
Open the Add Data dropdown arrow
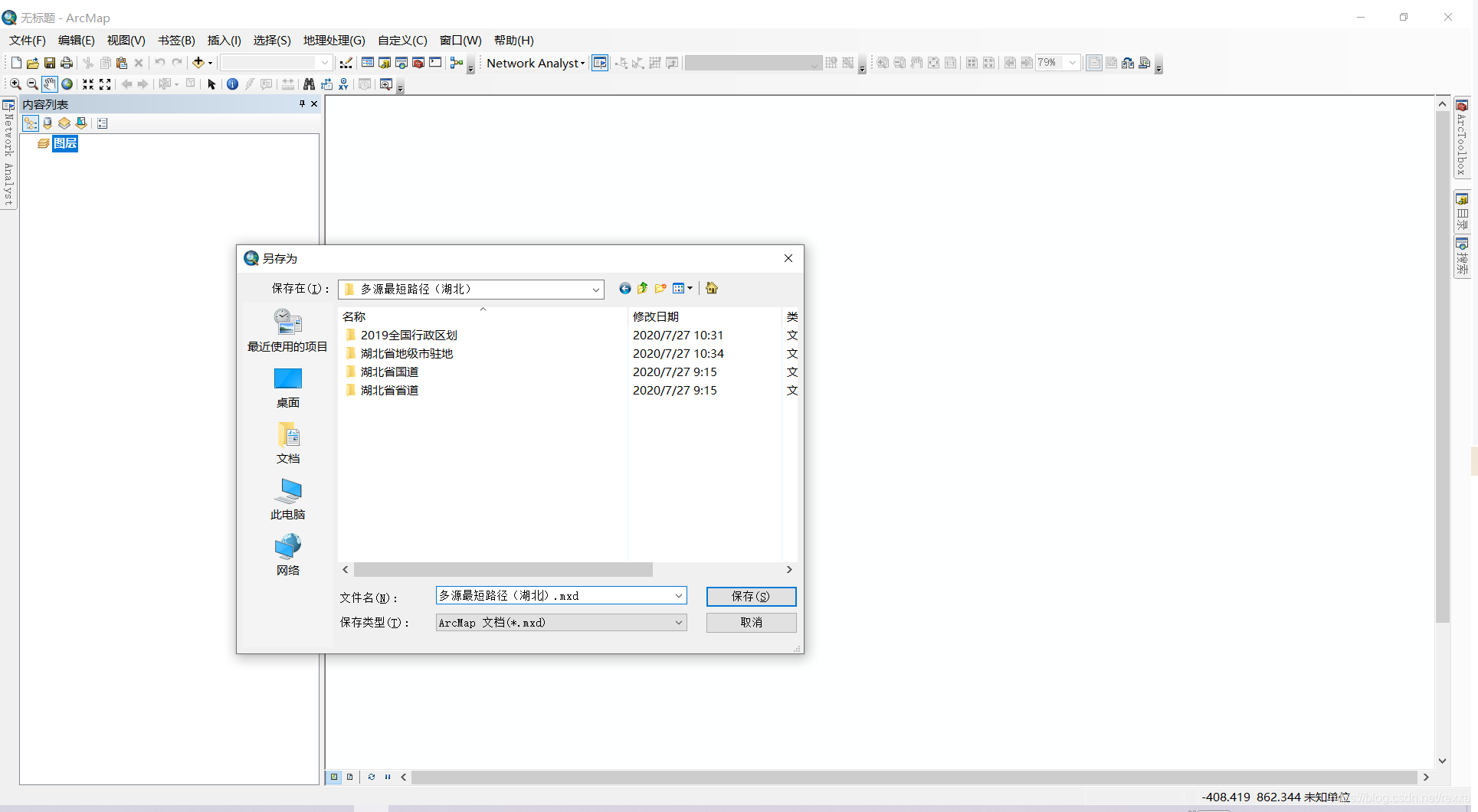pos(210,63)
